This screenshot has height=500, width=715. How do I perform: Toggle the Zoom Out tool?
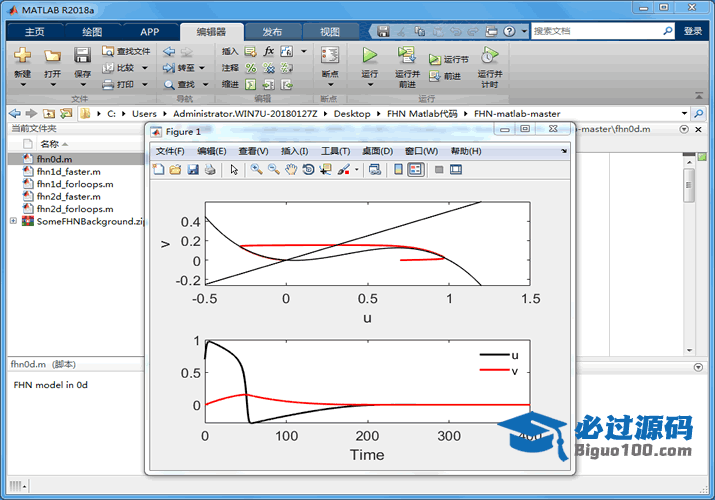[x=274, y=170]
